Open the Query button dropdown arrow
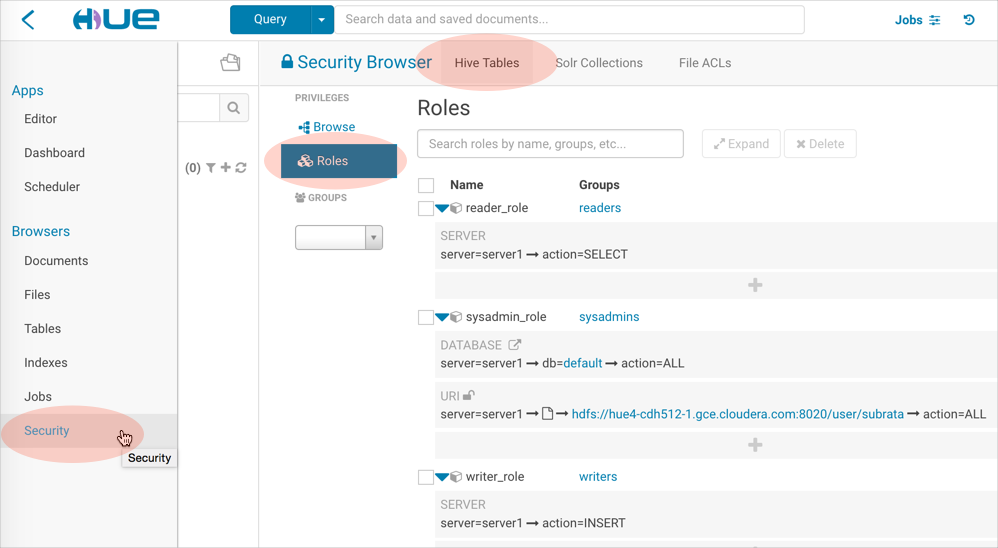The width and height of the screenshot is (998, 548). tap(321, 20)
